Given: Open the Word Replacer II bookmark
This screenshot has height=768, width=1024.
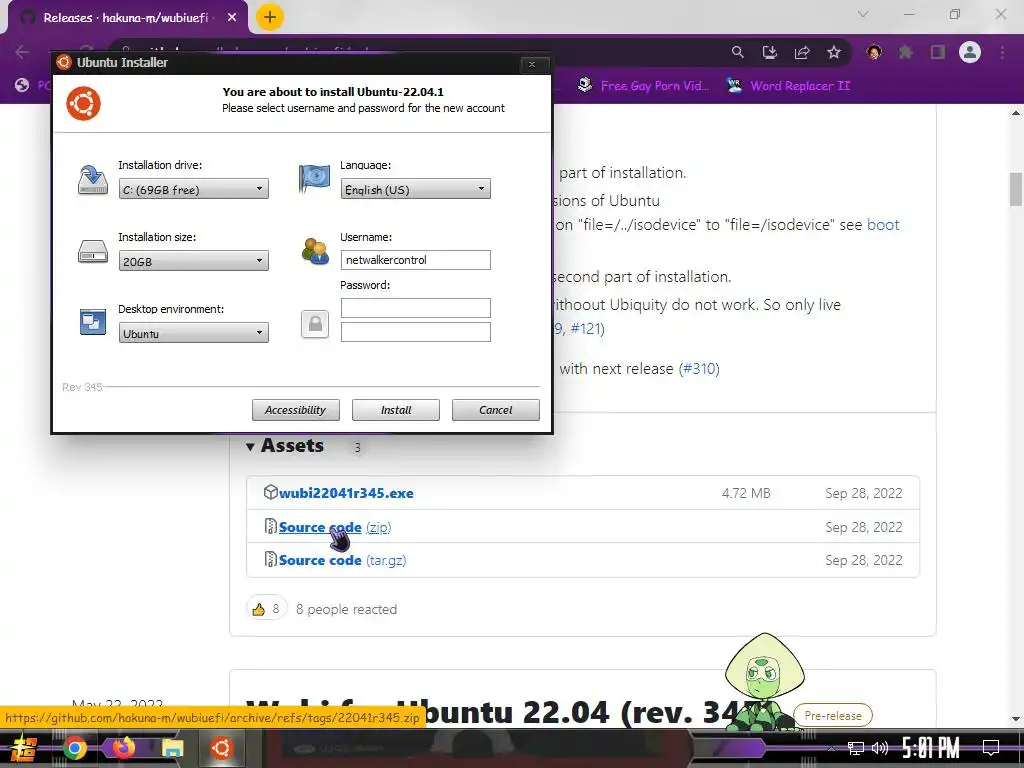Looking at the screenshot, I should 789,86.
